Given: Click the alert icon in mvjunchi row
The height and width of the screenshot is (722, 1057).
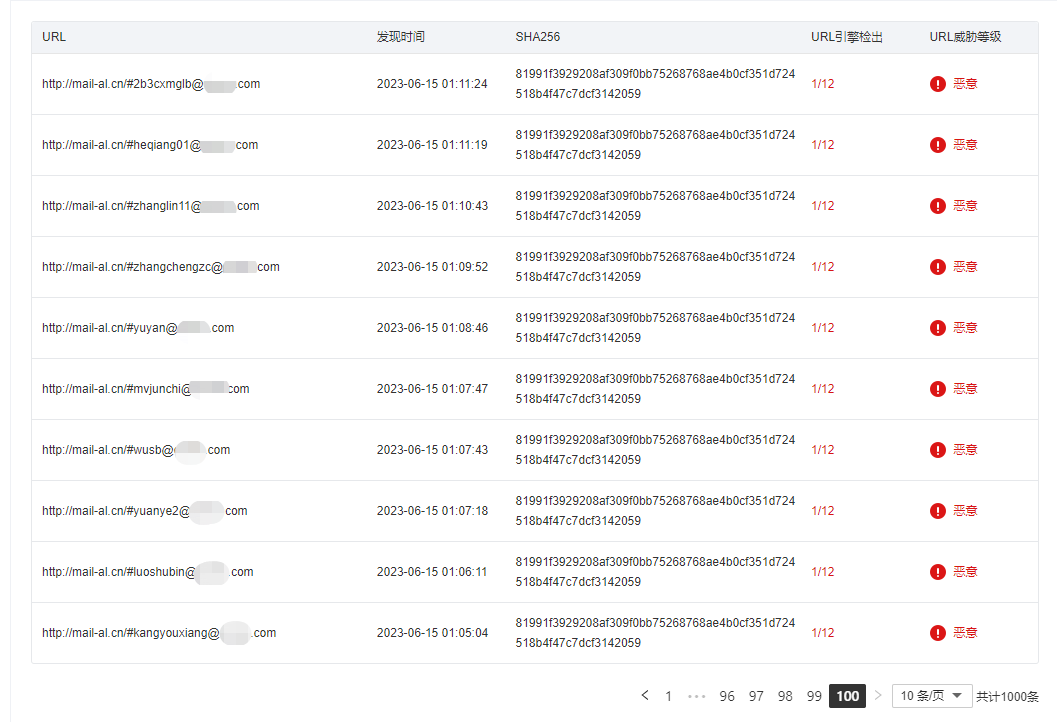Looking at the screenshot, I should [937, 389].
